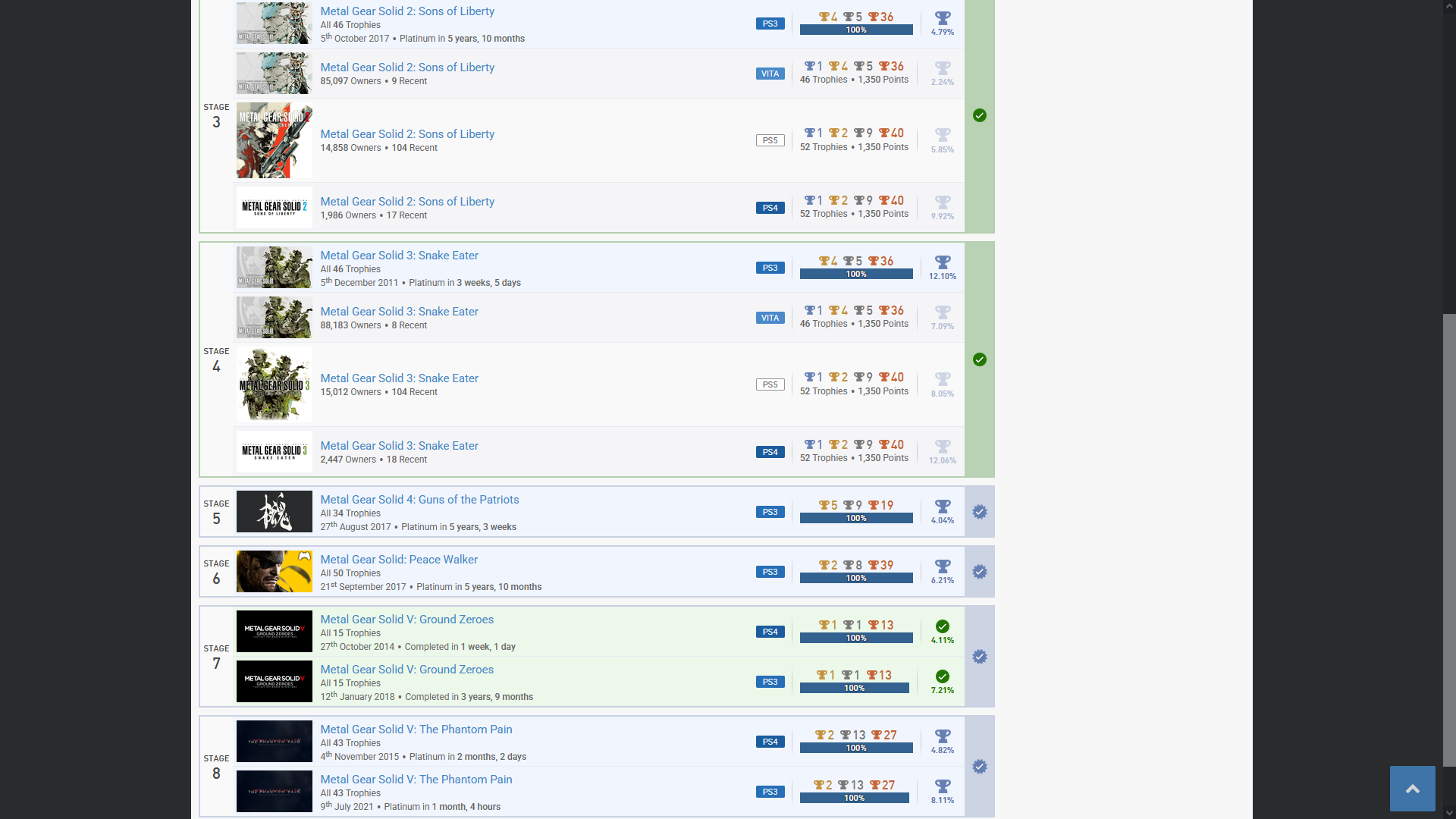This screenshot has width=1456, height=819.
Task: Click Stage 4 green completion checkmark
Action: pyautogui.click(x=980, y=359)
